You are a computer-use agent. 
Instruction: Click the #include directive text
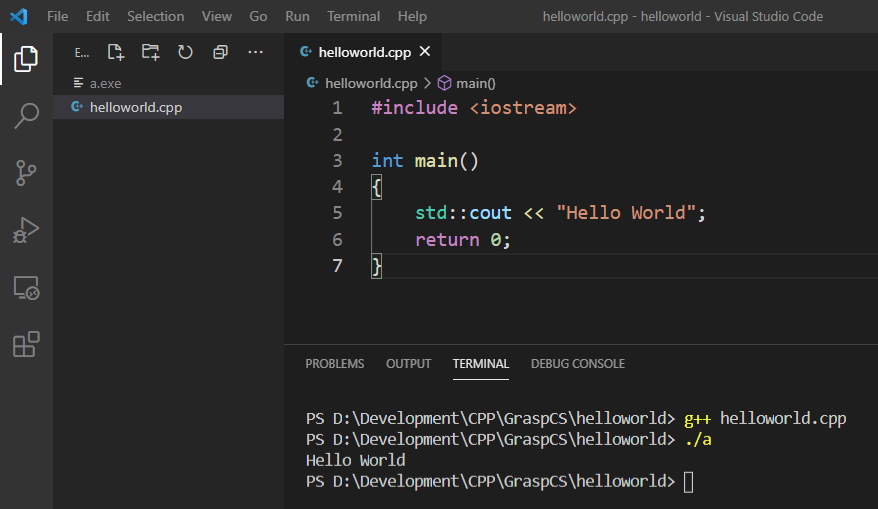[414, 108]
